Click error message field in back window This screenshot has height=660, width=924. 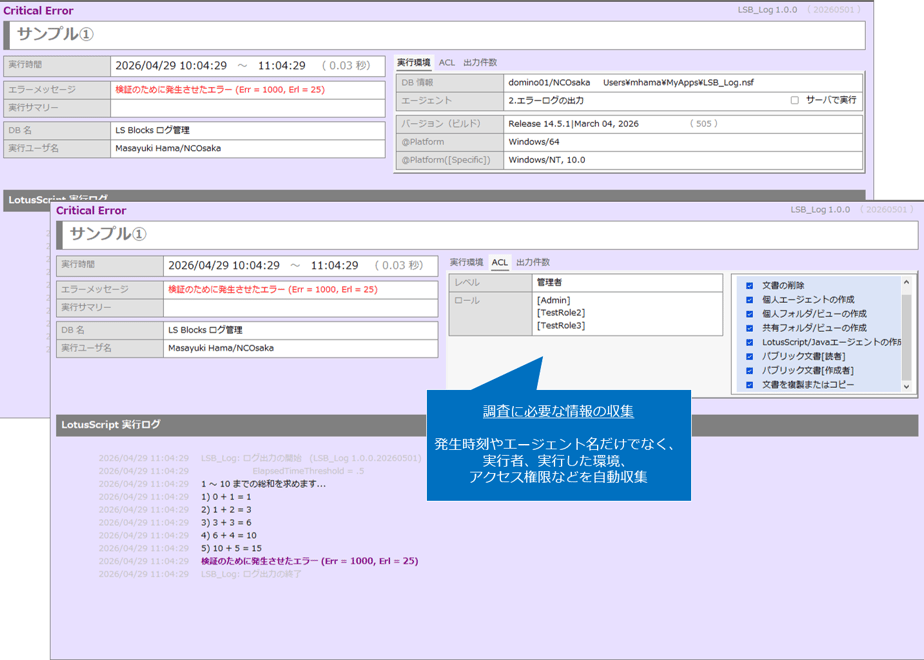pyautogui.click(x=248, y=90)
